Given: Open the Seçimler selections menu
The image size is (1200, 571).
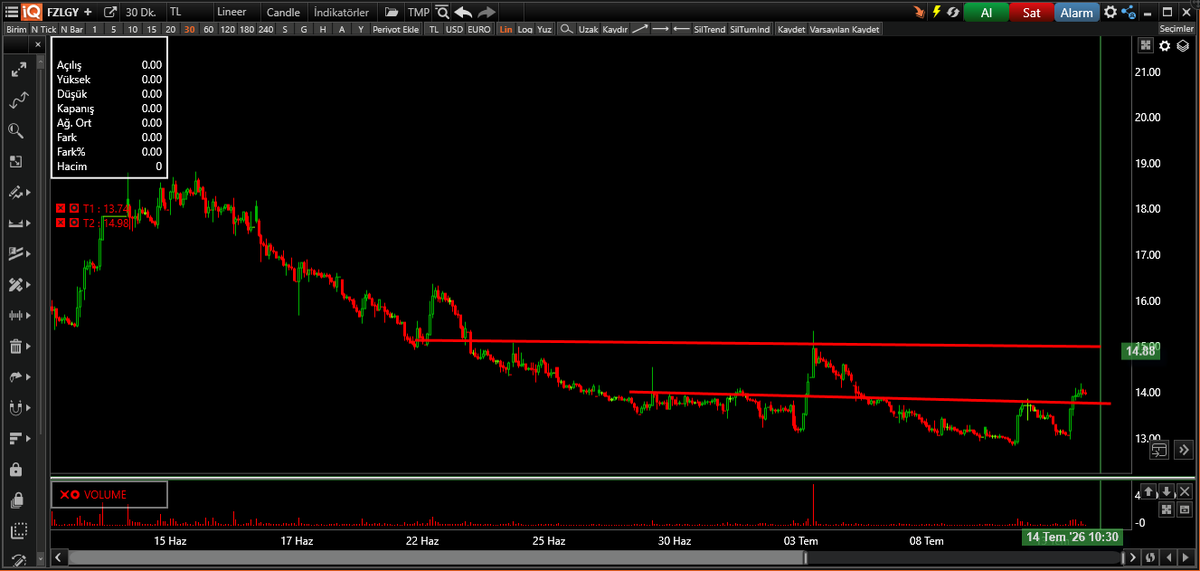Looking at the screenshot, I should coord(1177,30).
